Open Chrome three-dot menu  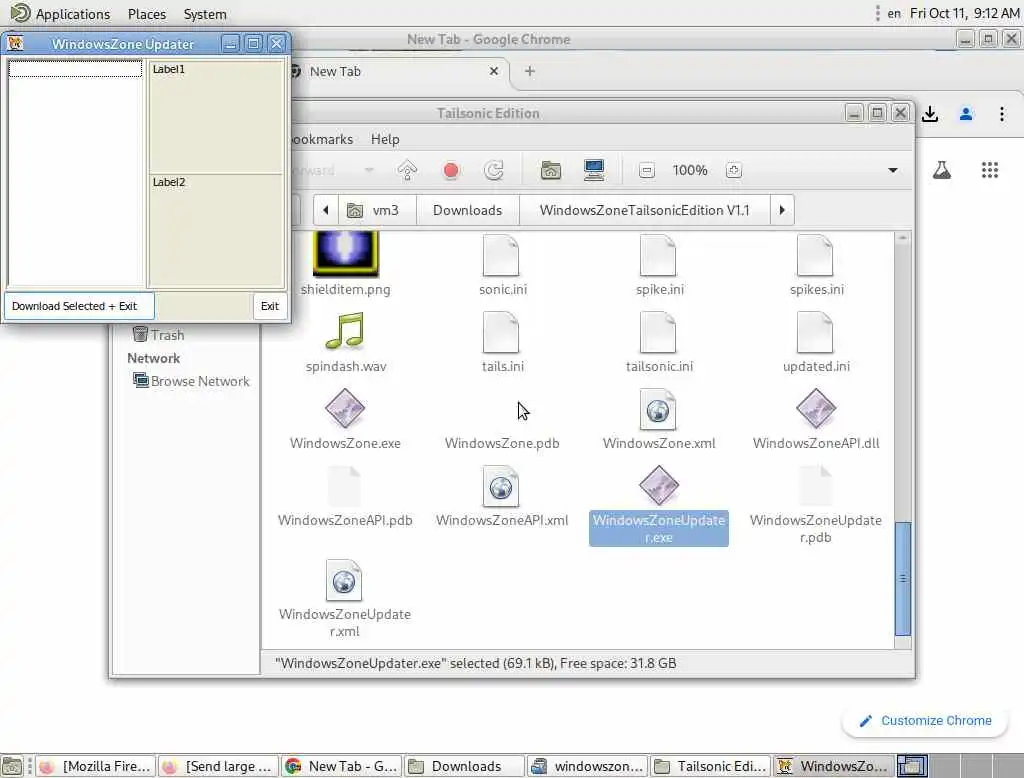pyautogui.click(x=1002, y=114)
